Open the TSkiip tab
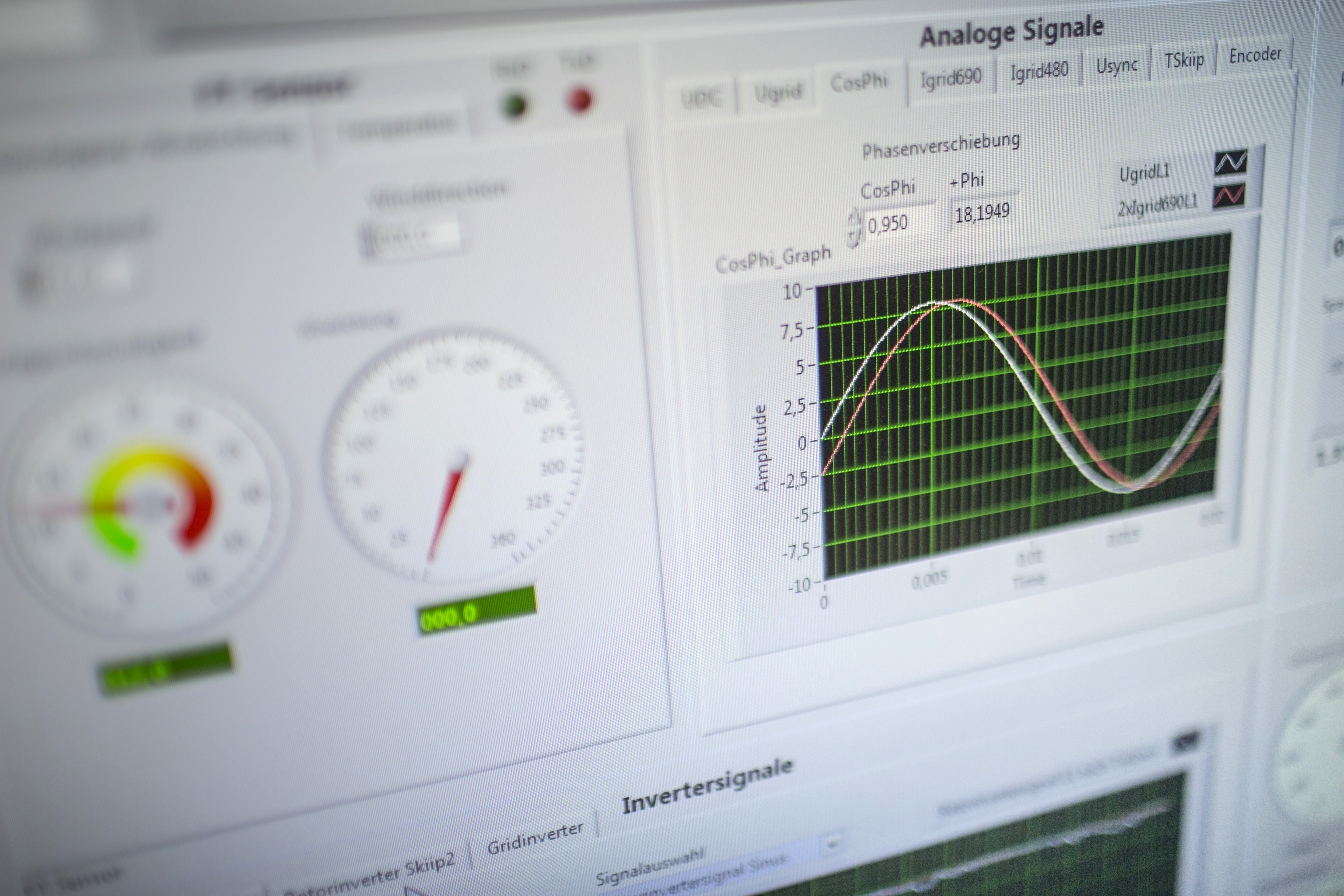This screenshot has width=1344, height=896. [x=1184, y=59]
